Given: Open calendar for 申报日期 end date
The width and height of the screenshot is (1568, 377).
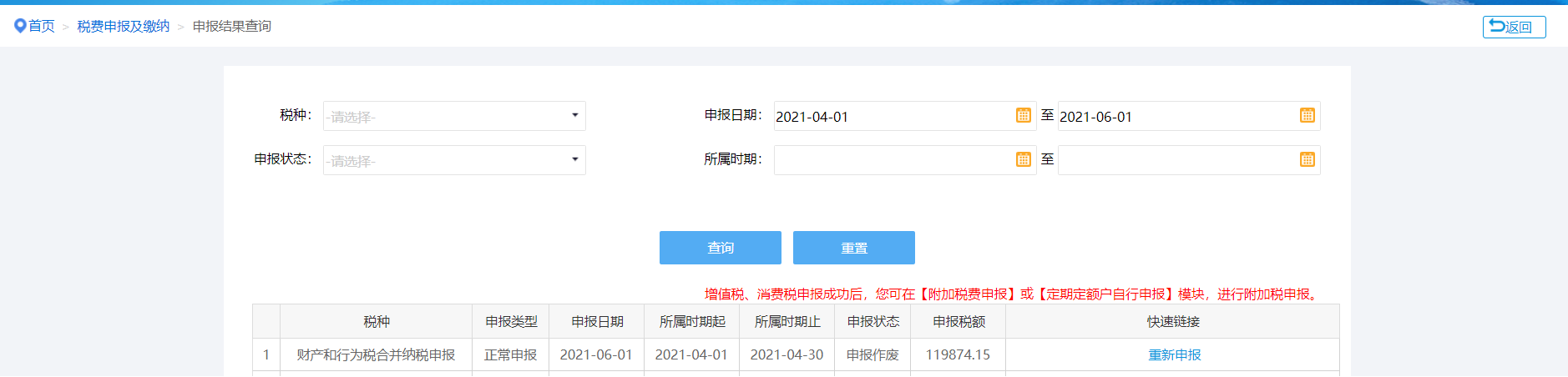Looking at the screenshot, I should (x=1307, y=116).
